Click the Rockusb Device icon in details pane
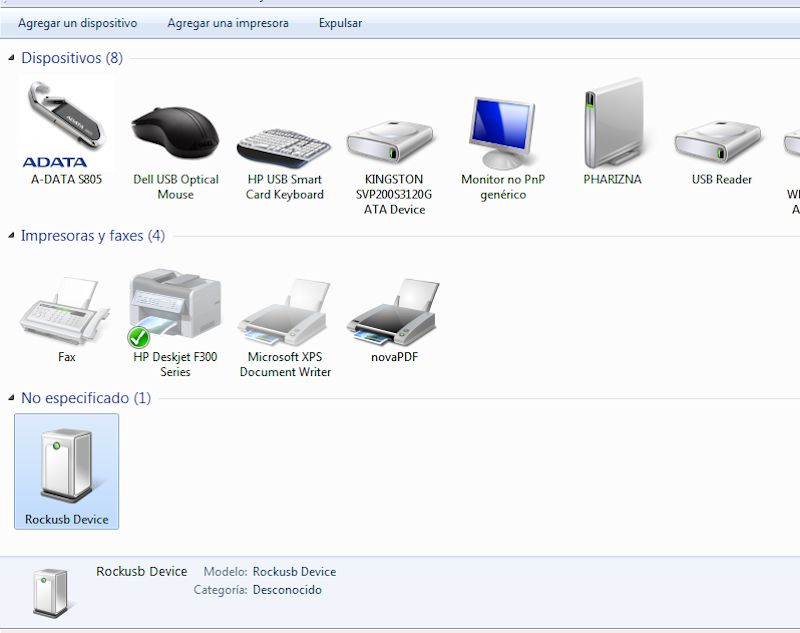 tap(51, 593)
